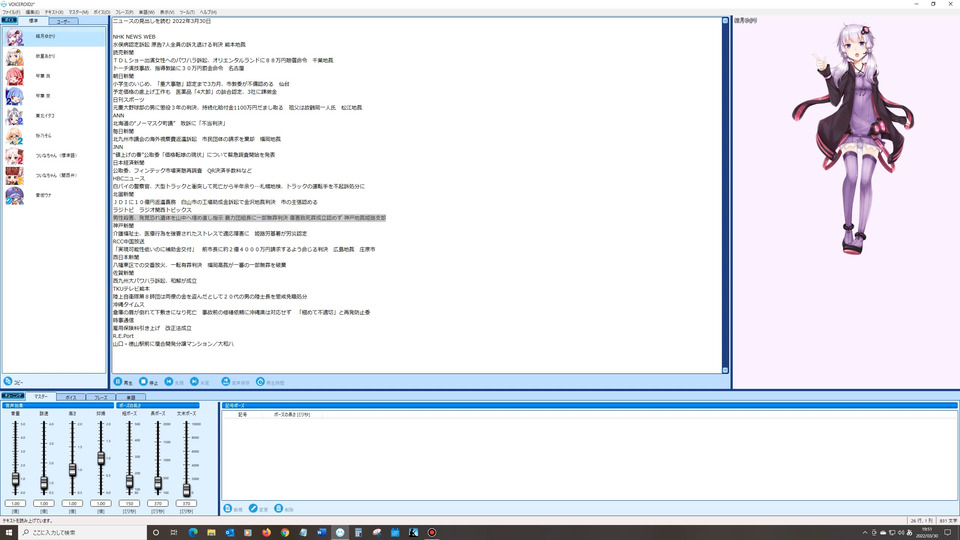Open ツール menu

187,12
